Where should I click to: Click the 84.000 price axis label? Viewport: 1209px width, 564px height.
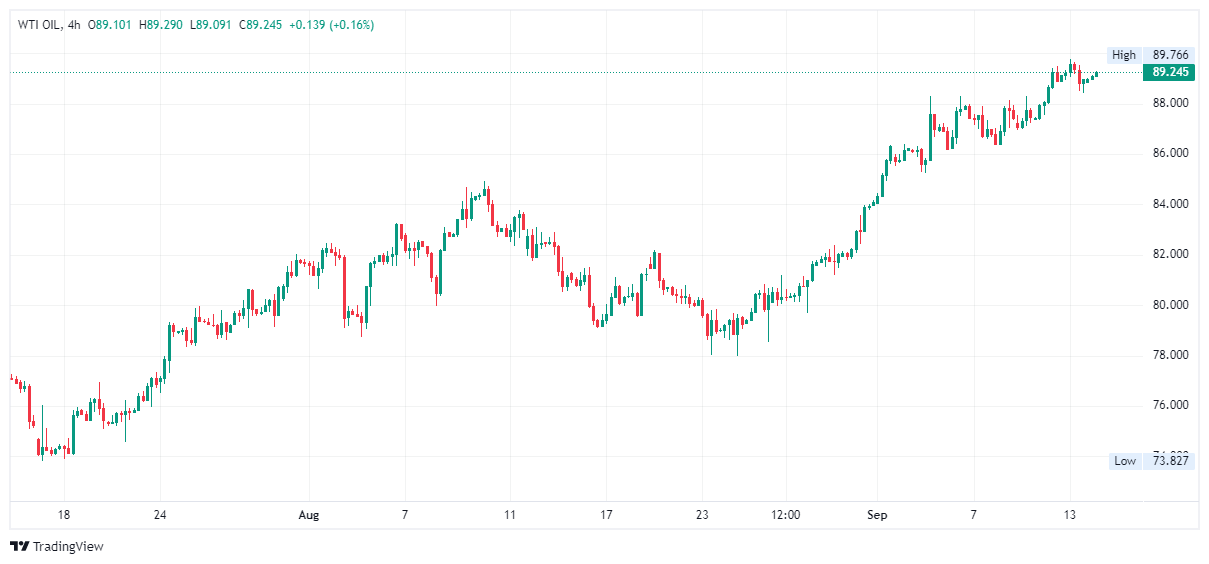[1170, 204]
